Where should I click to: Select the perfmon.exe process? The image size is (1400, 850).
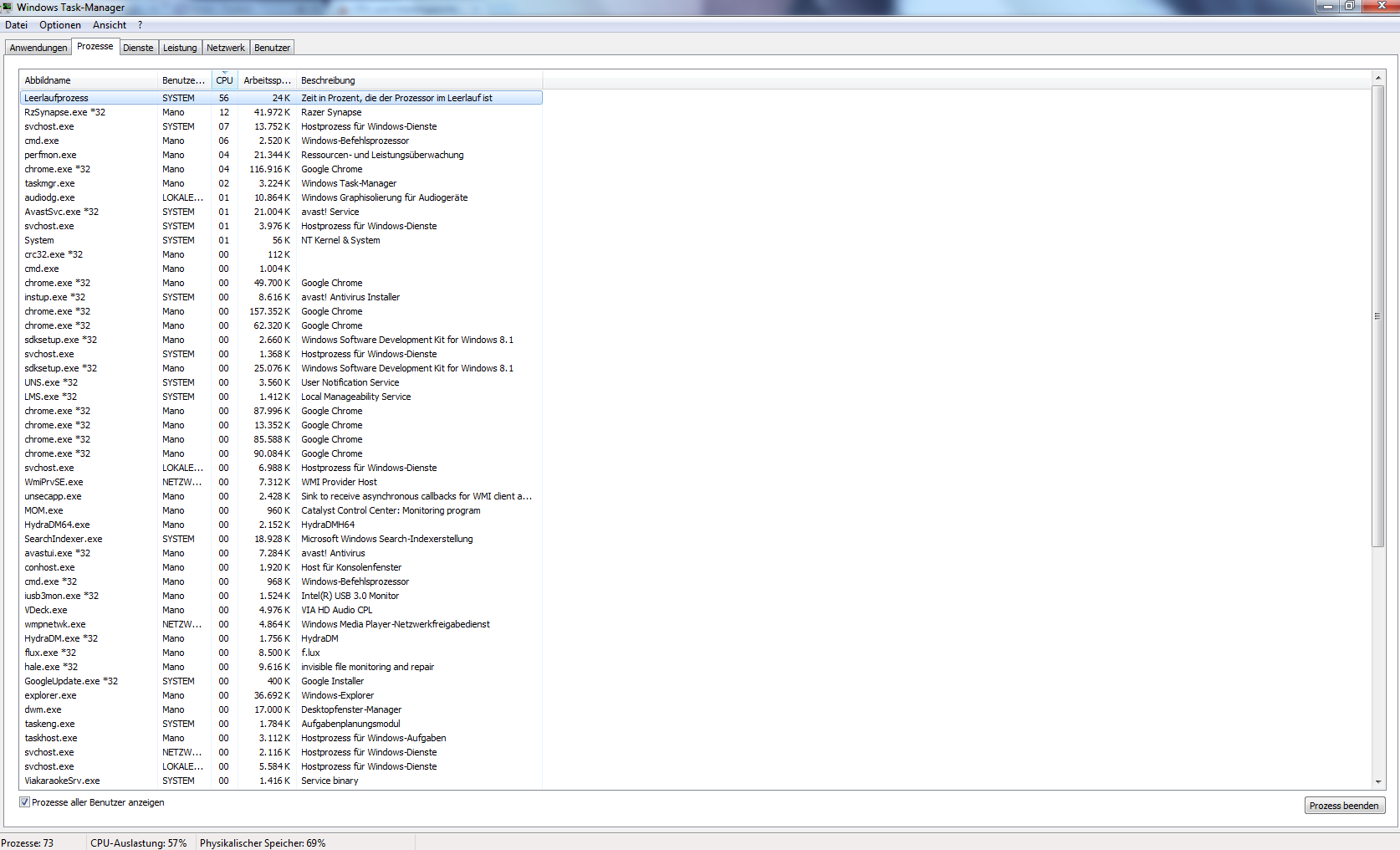tap(281, 155)
